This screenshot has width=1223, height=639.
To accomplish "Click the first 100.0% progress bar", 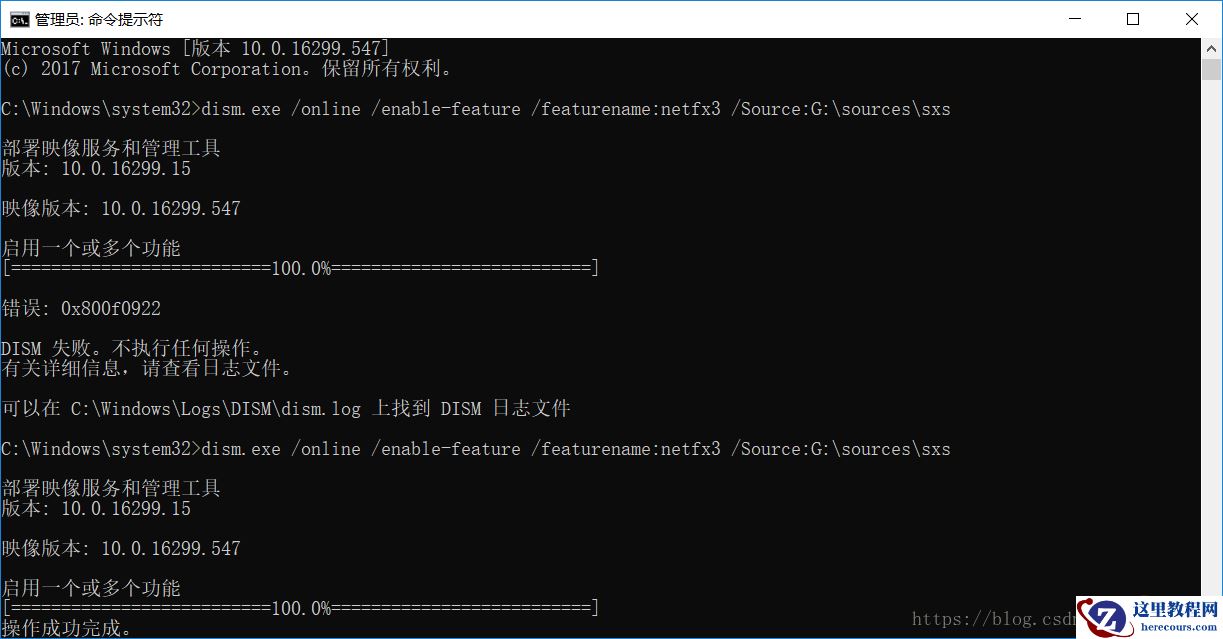I will pyautogui.click(x=300, y=268).
